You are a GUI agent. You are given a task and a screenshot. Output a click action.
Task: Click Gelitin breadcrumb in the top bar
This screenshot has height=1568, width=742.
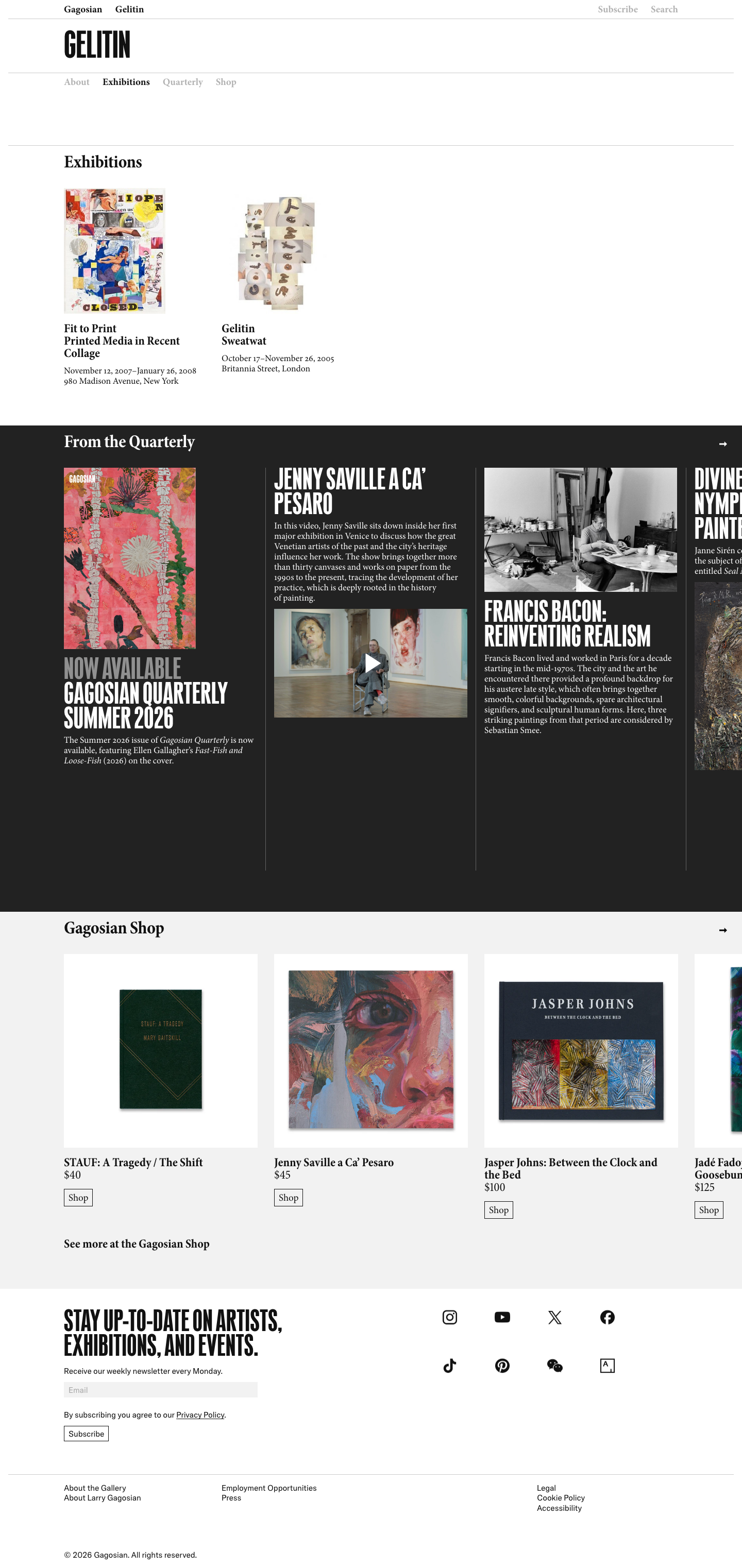coord(130,9)
